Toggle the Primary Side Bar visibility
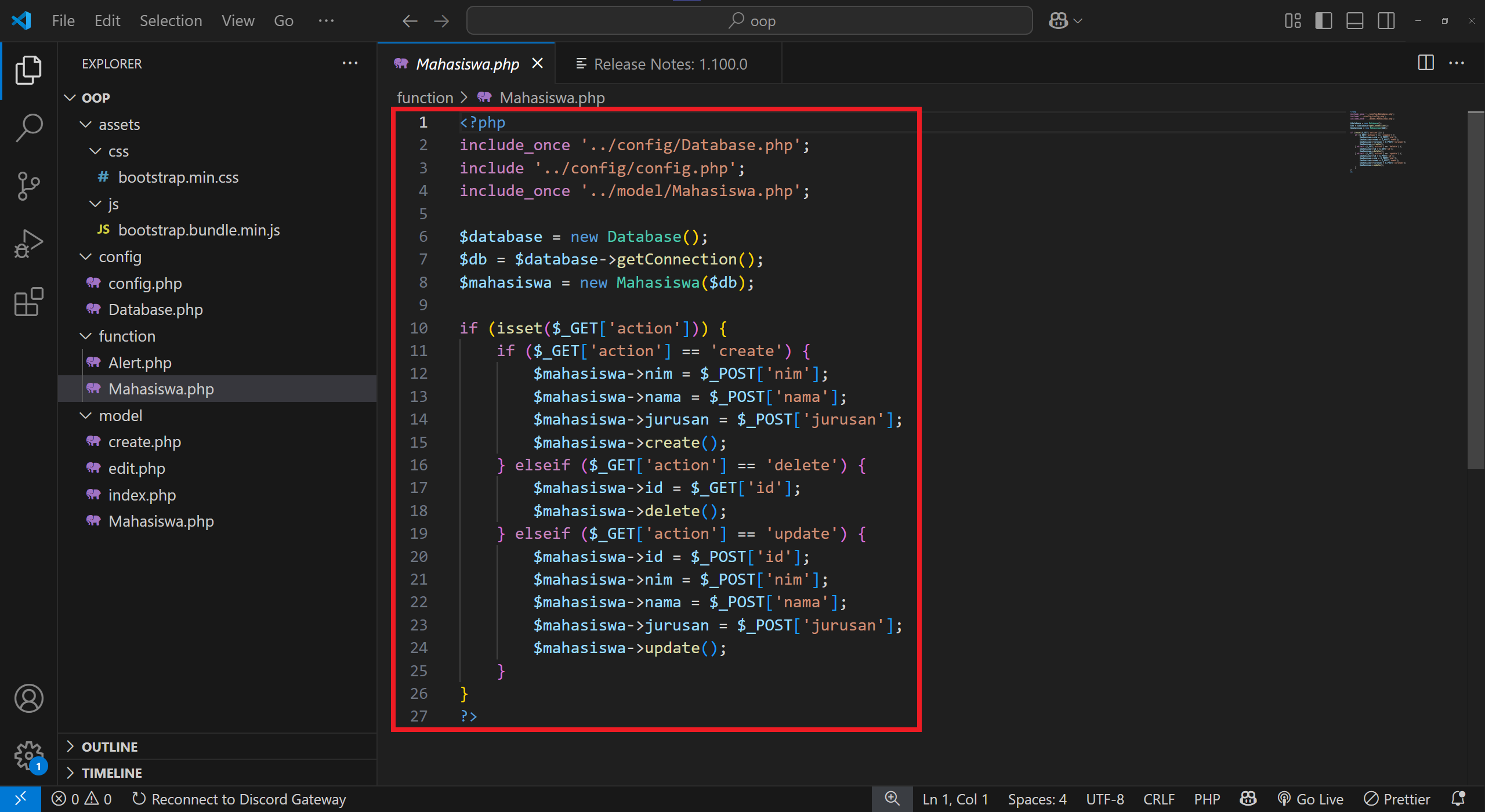Screen dimensions: 1485x812 coord(1323,20)
